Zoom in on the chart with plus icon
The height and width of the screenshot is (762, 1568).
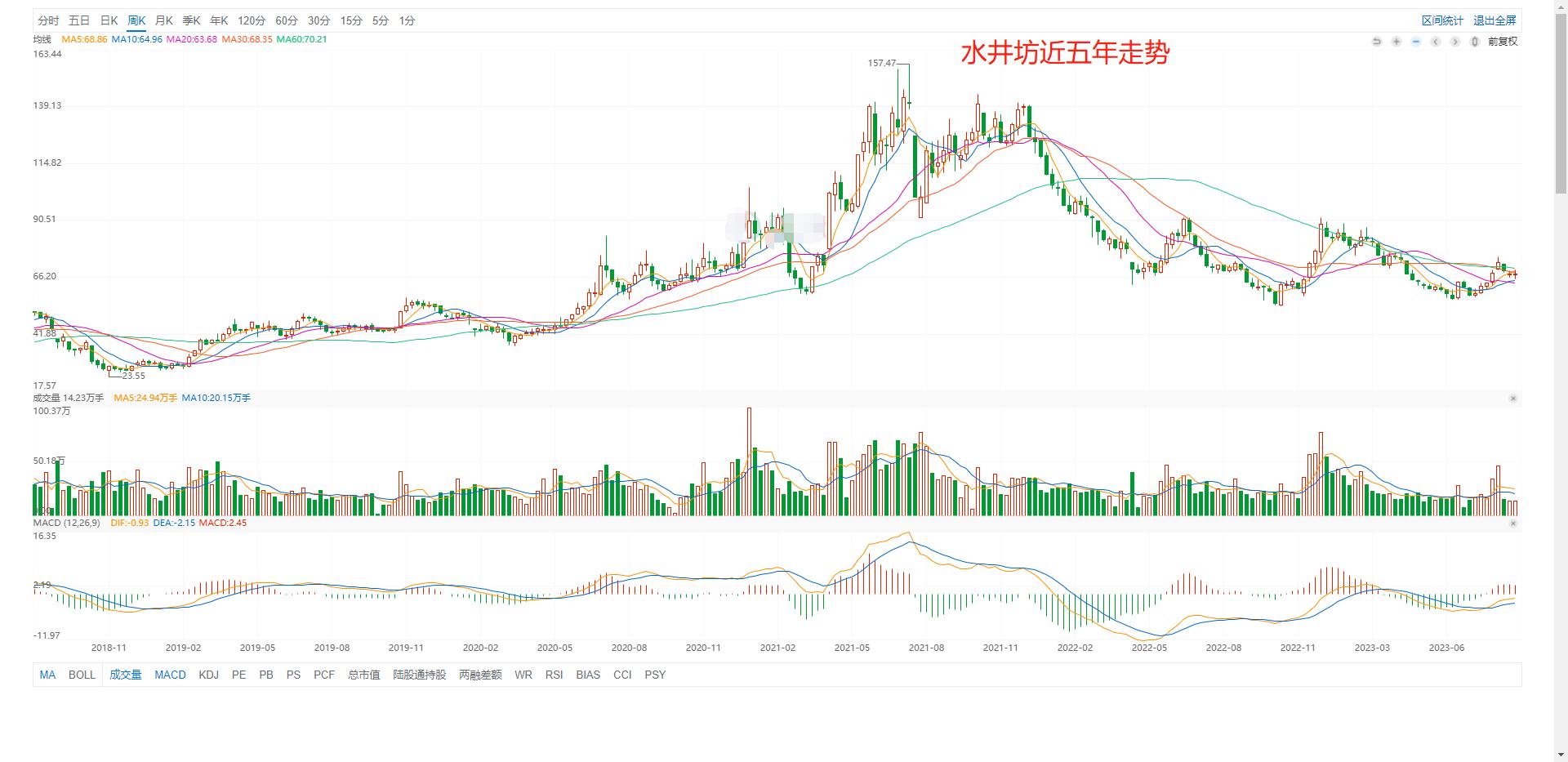(x=1396, y=41)
